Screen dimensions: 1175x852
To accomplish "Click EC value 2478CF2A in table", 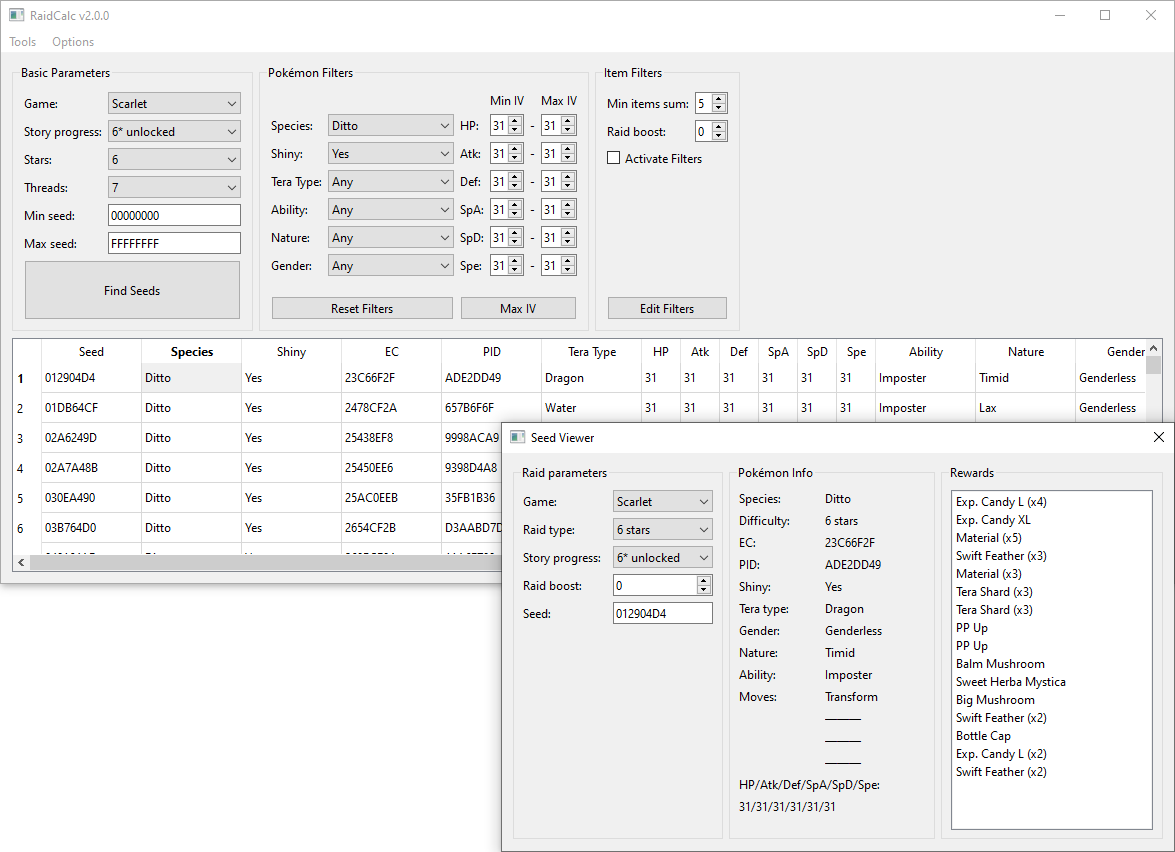I will click(x=392, y=408).
